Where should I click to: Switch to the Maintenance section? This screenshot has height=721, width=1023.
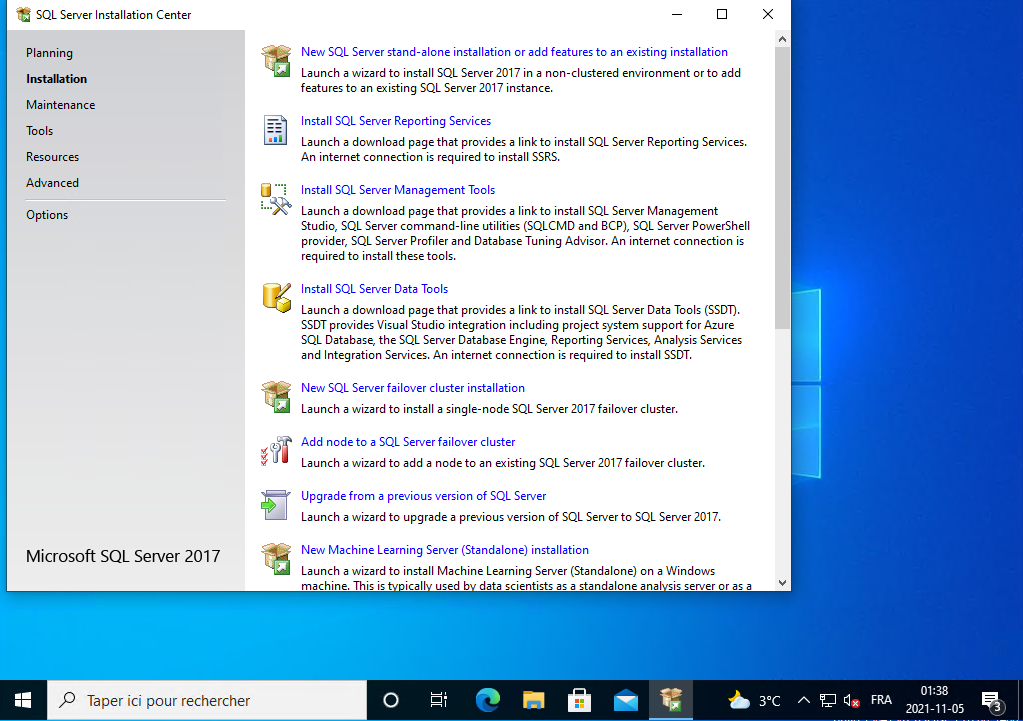(x=60, y=105)
